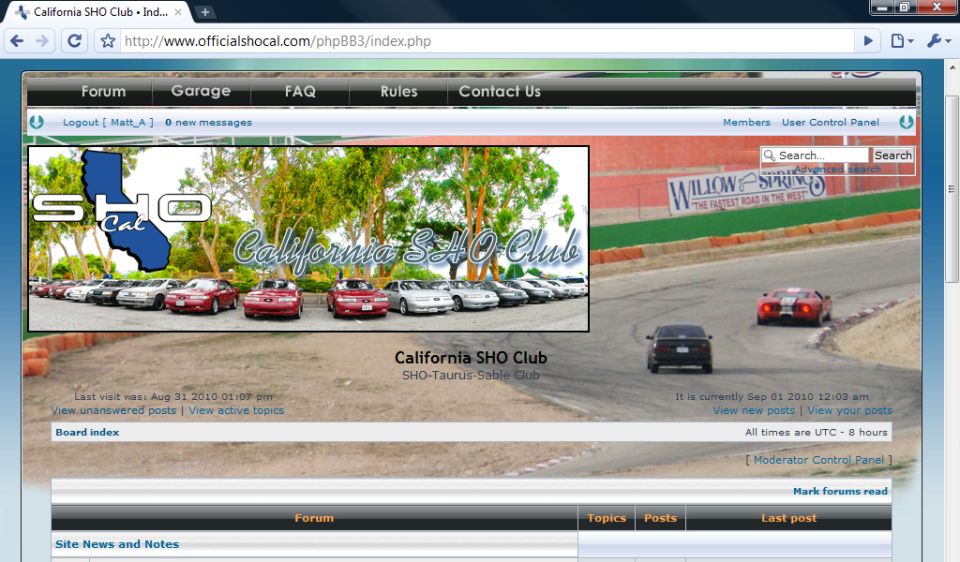Screen dimensions: 960x562
Task: Click the vertical scrollbar thumb
Action: click(951, 189)
